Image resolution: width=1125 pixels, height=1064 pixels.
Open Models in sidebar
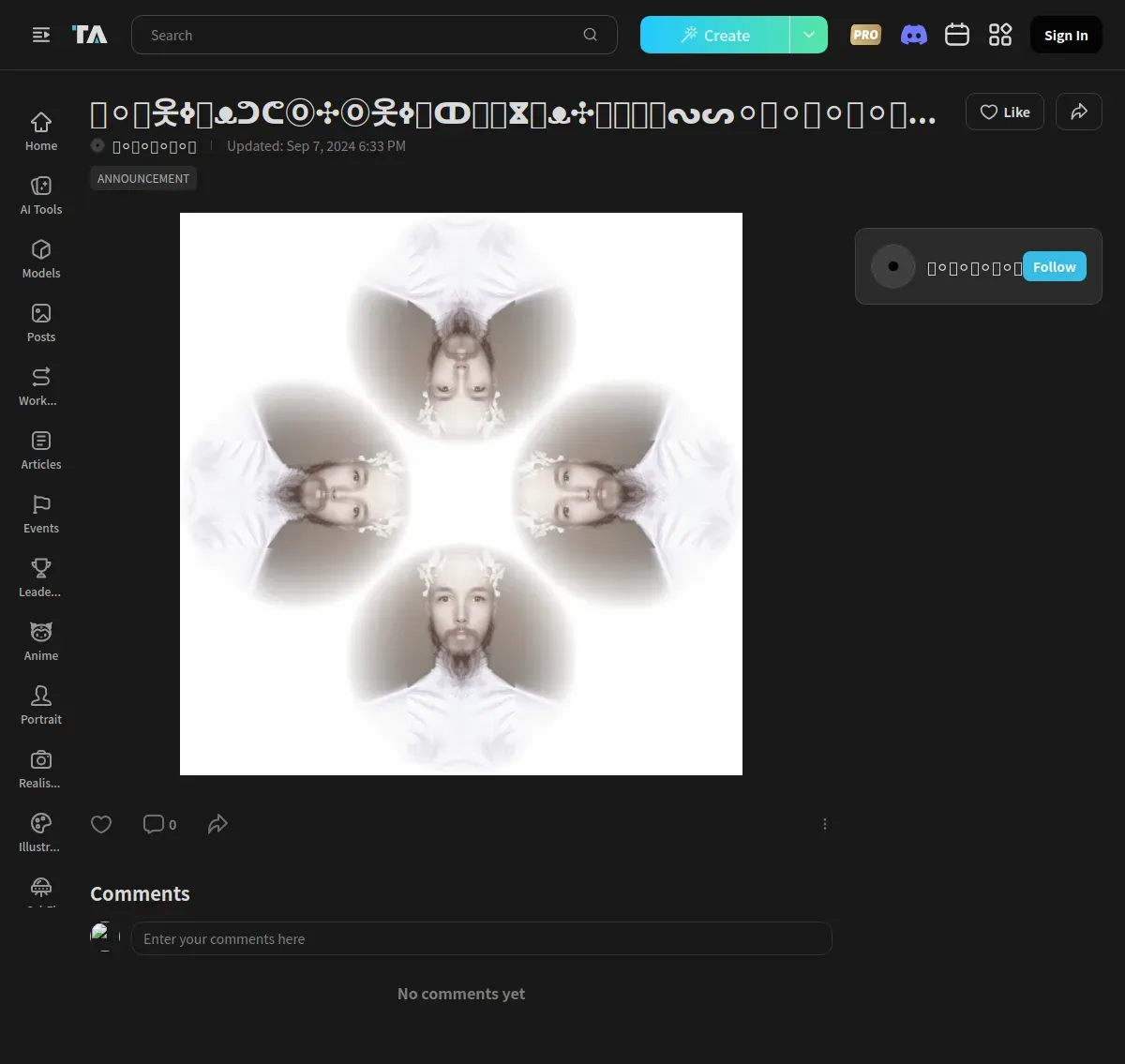(x=41, y=259)
